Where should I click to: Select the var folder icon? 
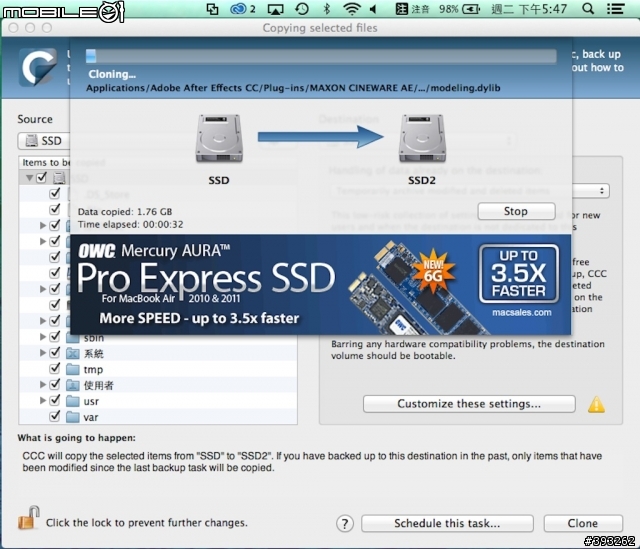73,417
